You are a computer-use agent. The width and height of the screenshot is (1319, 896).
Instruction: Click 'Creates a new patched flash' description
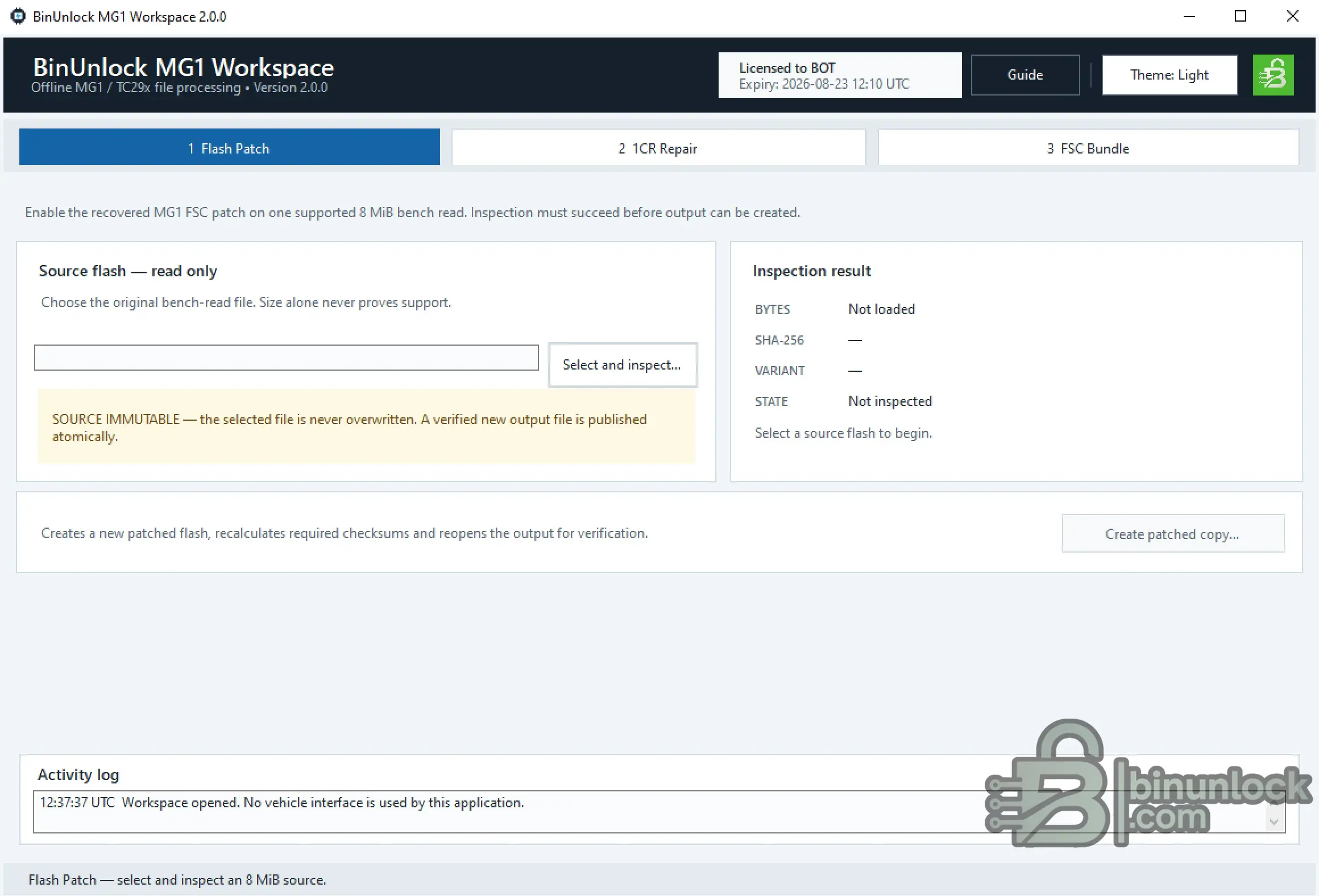coord(345,533)
